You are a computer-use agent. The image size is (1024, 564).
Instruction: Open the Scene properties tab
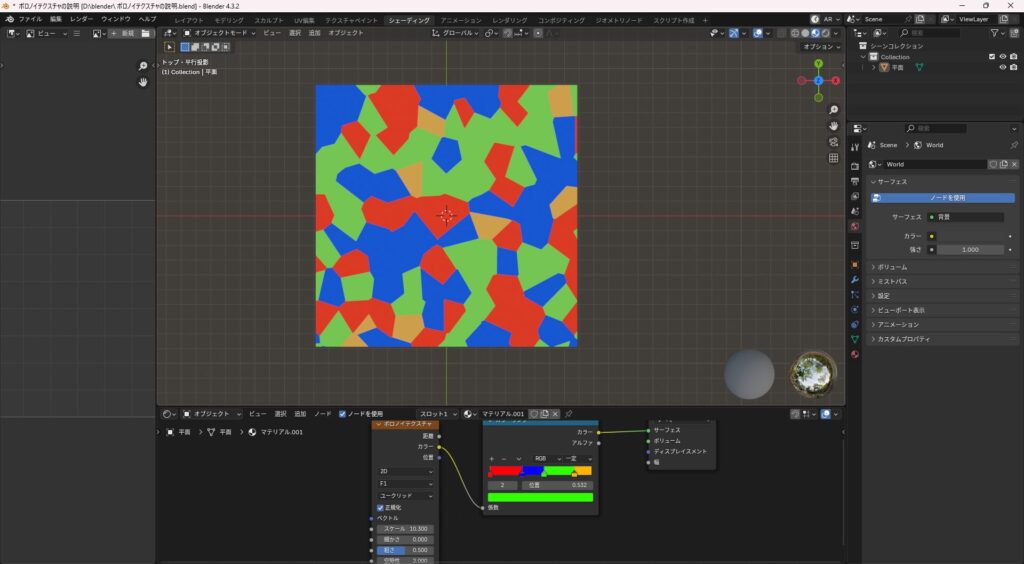coord(855,212)
